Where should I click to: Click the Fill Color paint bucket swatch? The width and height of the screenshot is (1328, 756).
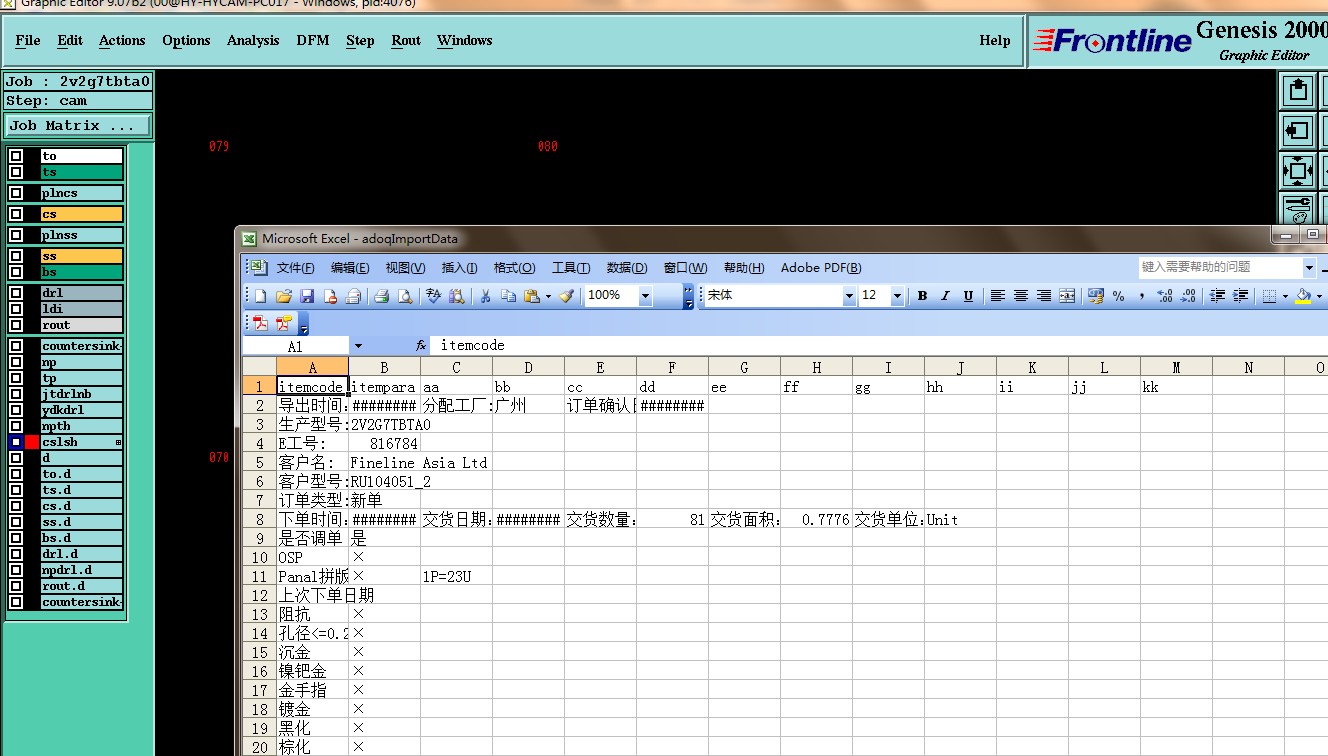1304,296
